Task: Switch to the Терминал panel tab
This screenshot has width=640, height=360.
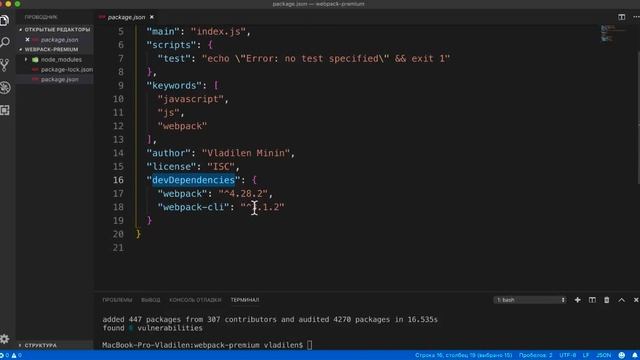Action: [244, 300]
